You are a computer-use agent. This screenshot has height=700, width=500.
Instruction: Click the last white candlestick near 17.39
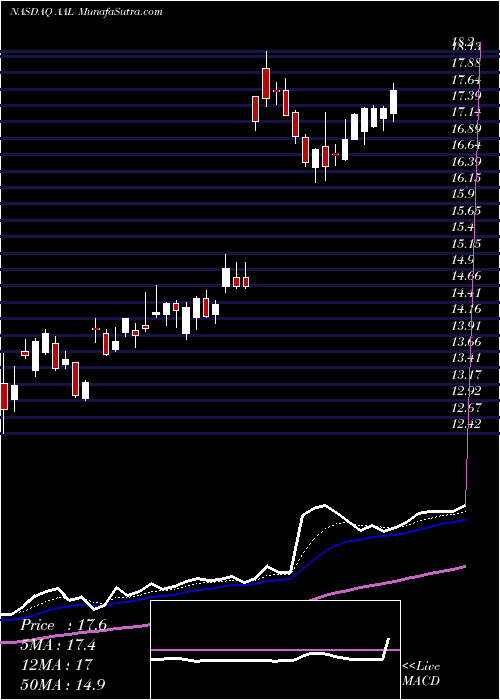pos(393,102)
